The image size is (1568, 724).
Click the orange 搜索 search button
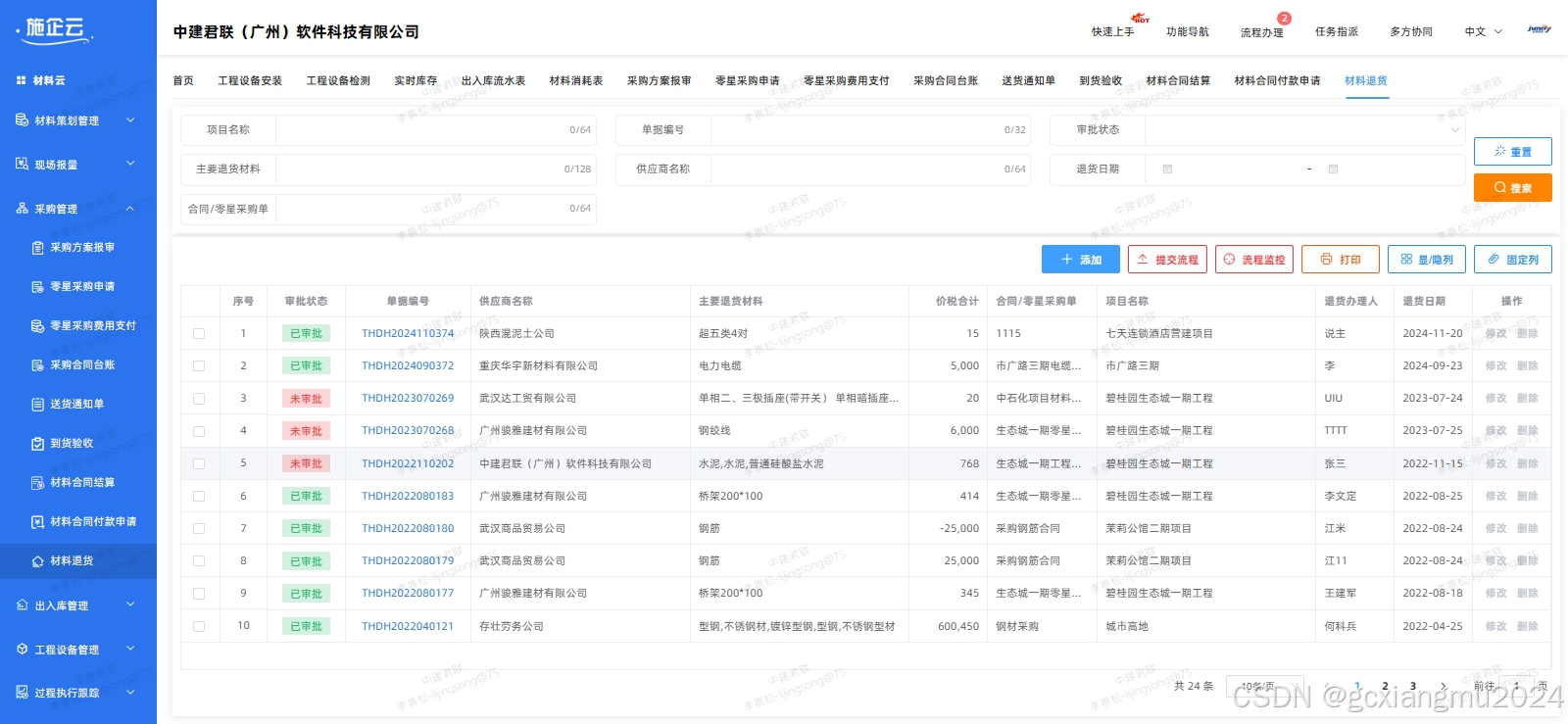click(x=1512, y=187)
